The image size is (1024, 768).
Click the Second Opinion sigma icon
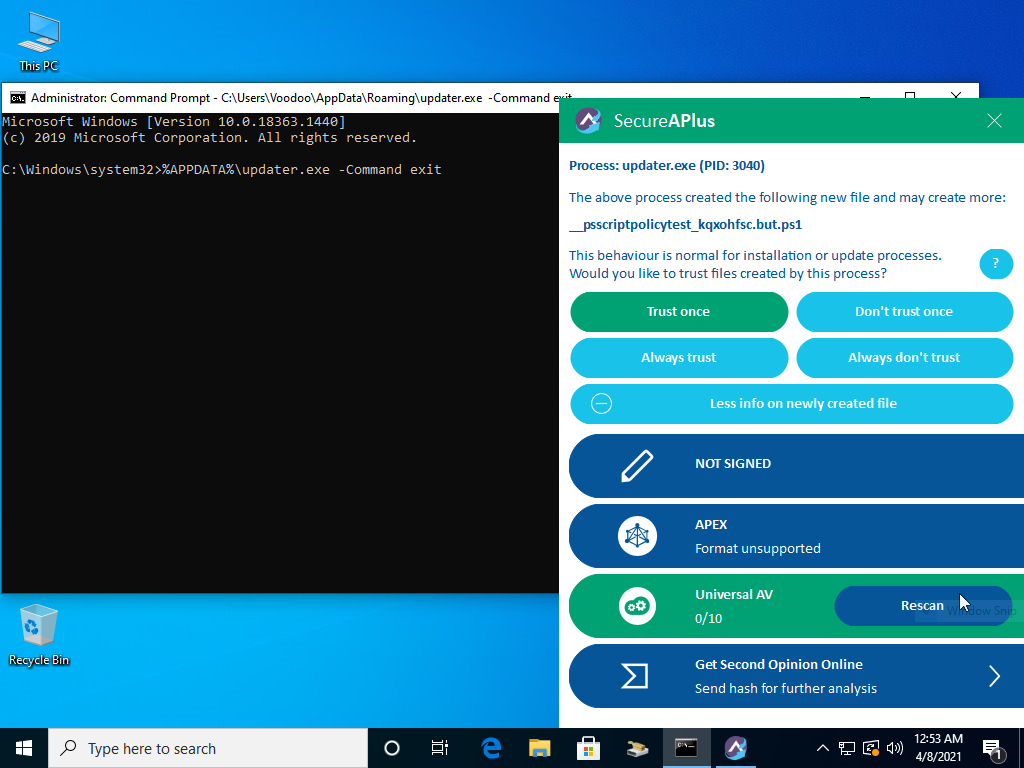pyautogui.click(x=636, y=676)
